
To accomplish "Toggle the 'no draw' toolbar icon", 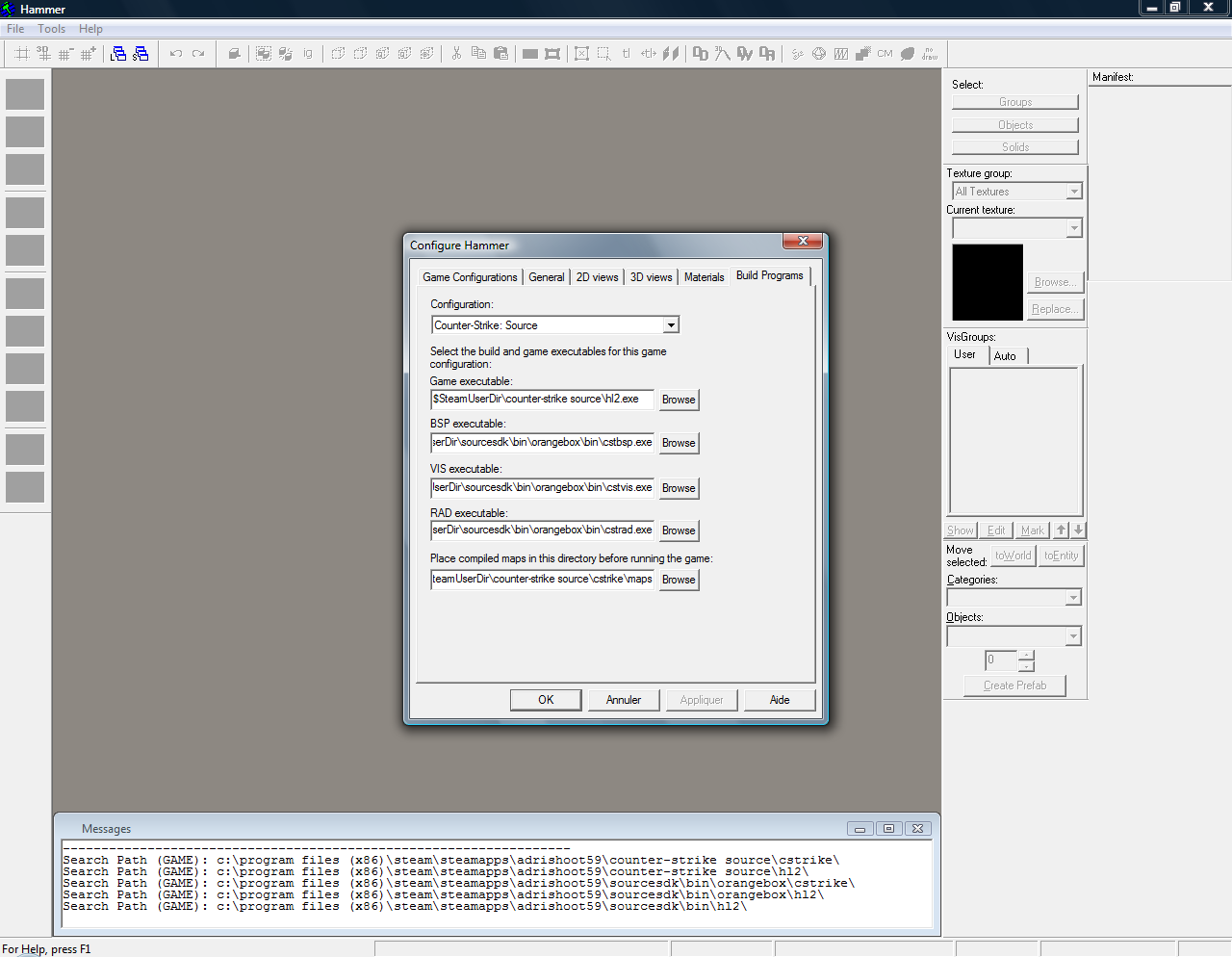I will pyautogui.click(x=930, y=54).
